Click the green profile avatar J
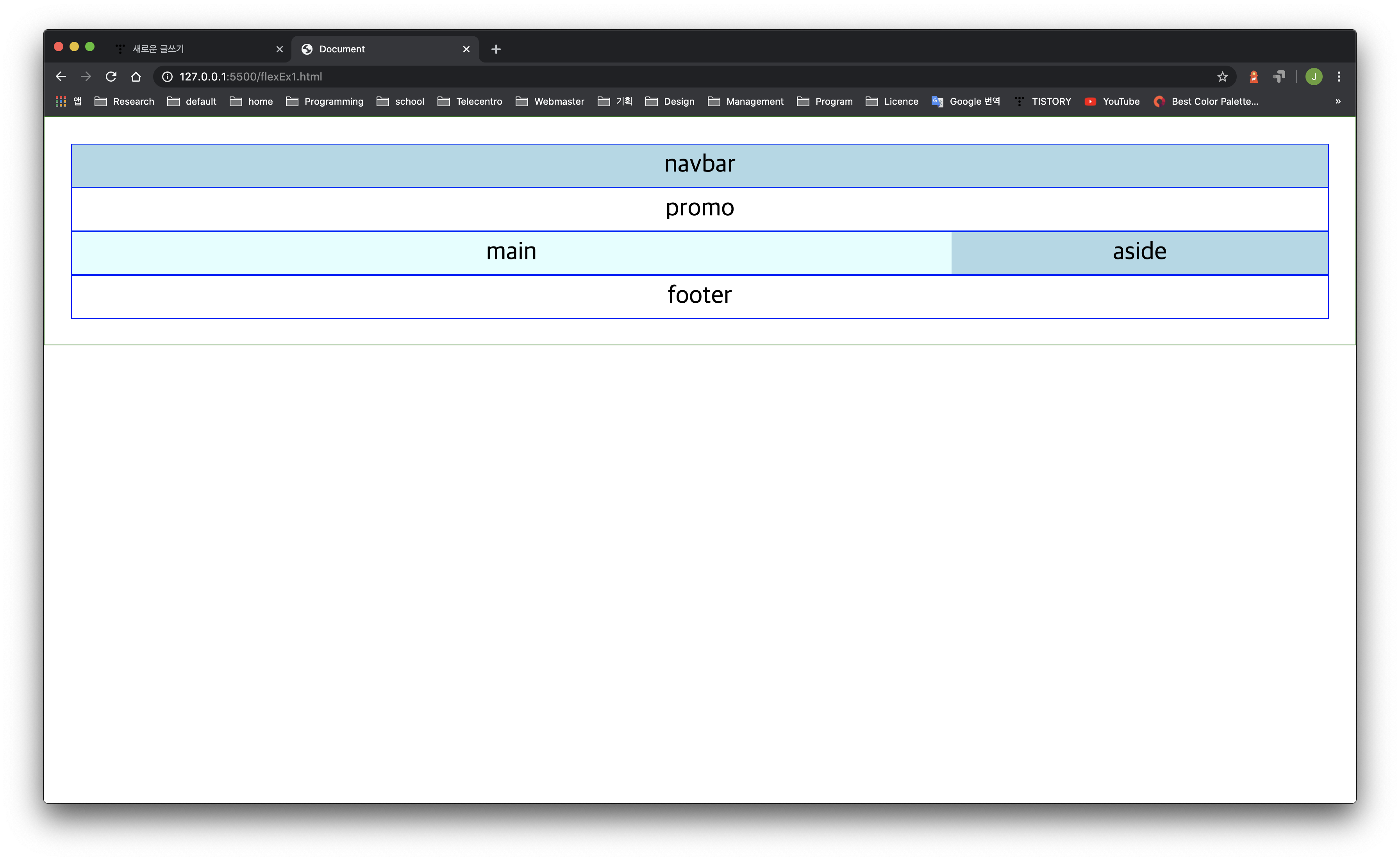The image size is (1400, 861). coord(1313,76)
